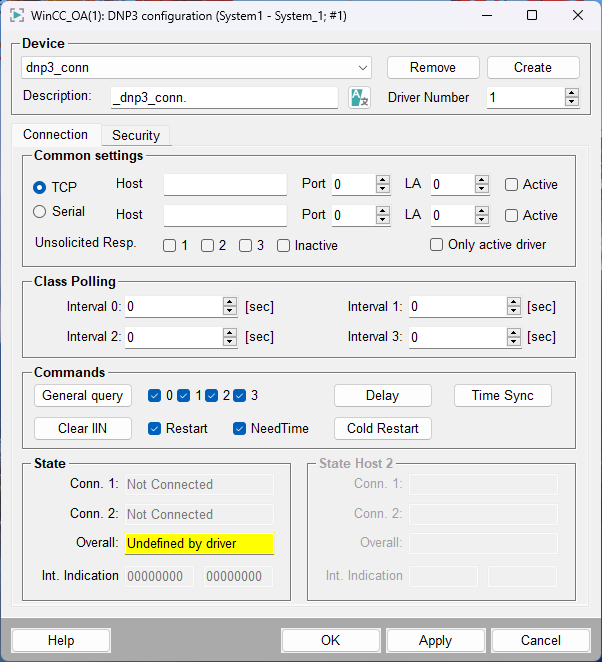Click the Time Sync button
602x662 pixels.
pyautogui.click(x=503, y=396)
